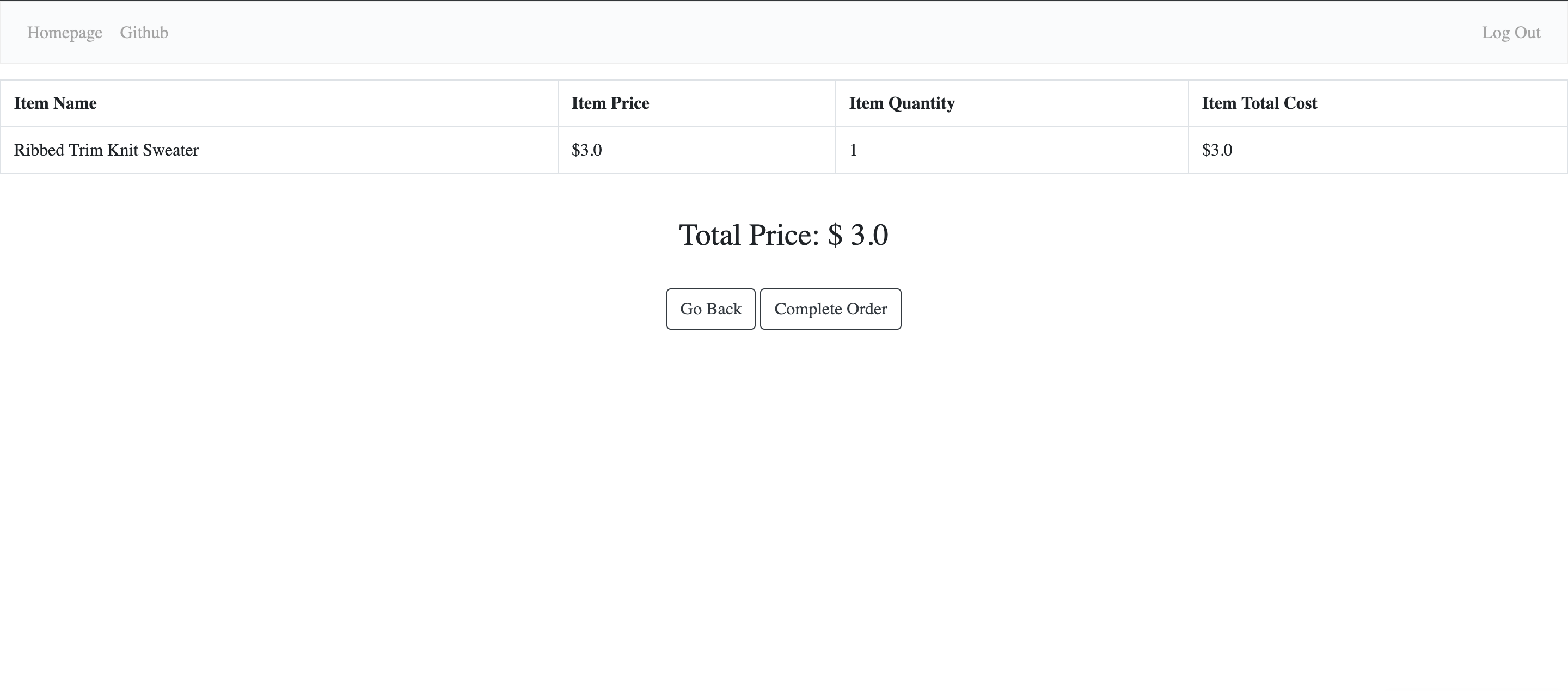The width and height of the screenshot is (1568, 691).
Task: Select the Ribbed Trim Knit Sweater cell
Action: [107, 150]
